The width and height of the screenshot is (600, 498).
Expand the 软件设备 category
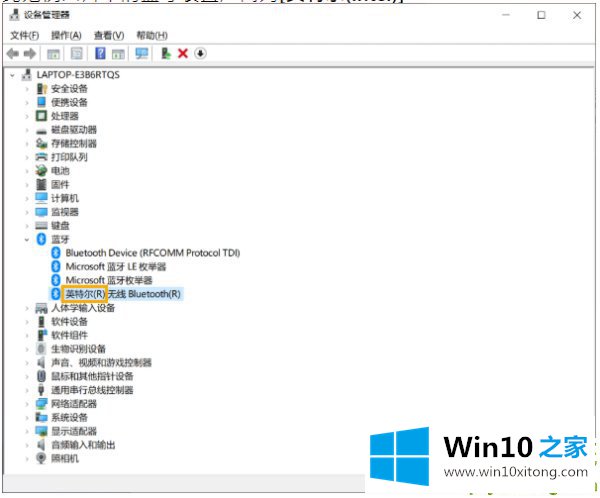pos(27,322)
